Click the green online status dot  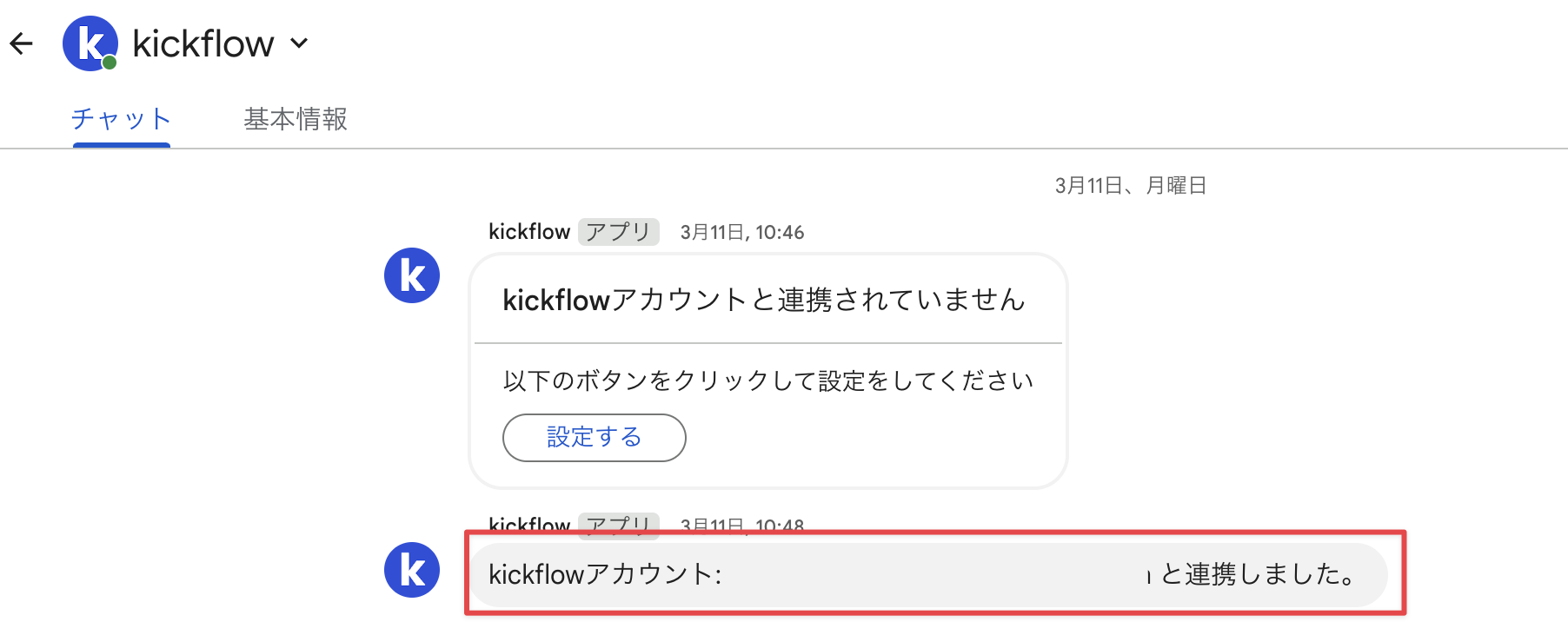tap(110, 63)
